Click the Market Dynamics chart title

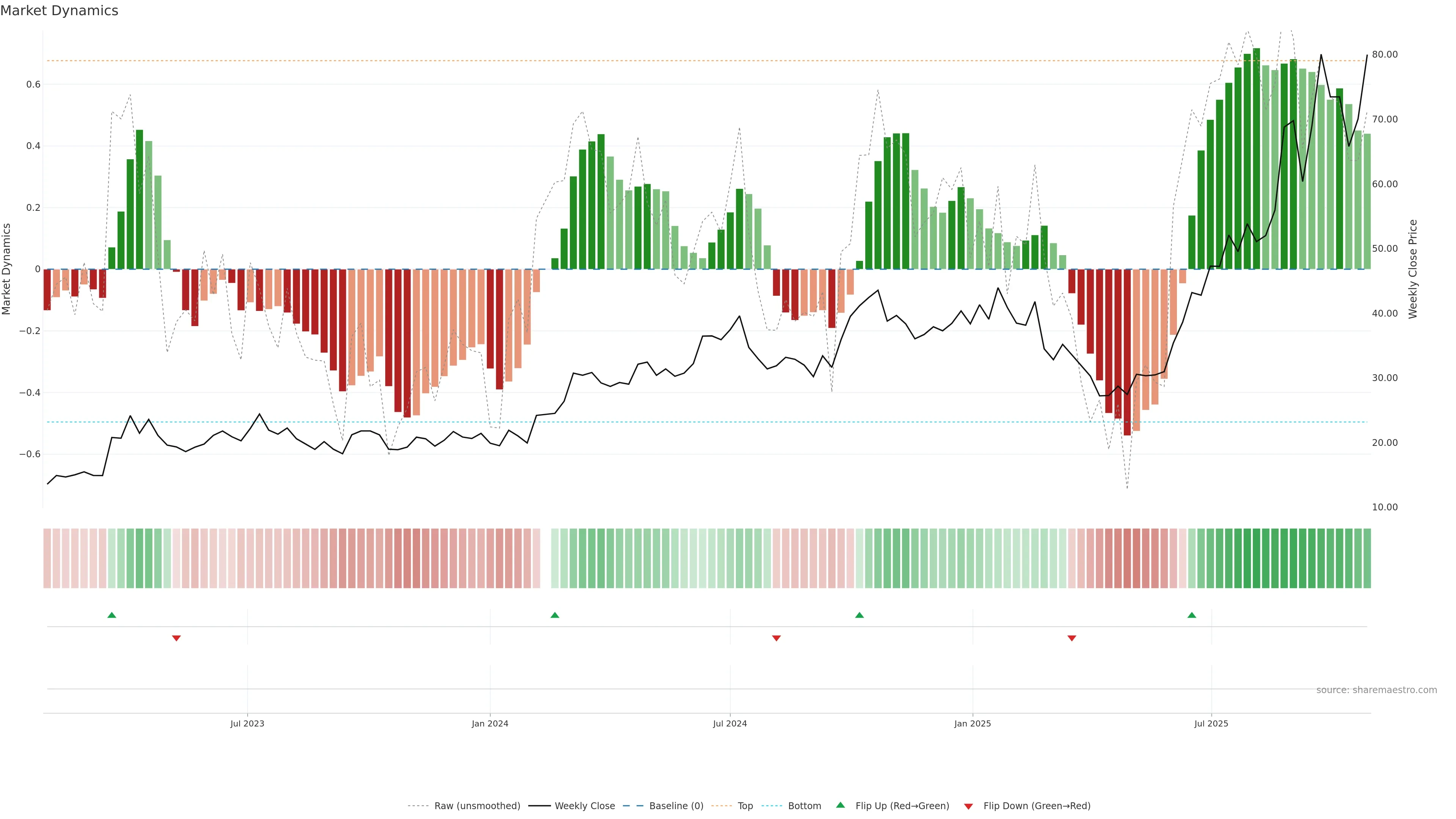(x=60, y=11)
